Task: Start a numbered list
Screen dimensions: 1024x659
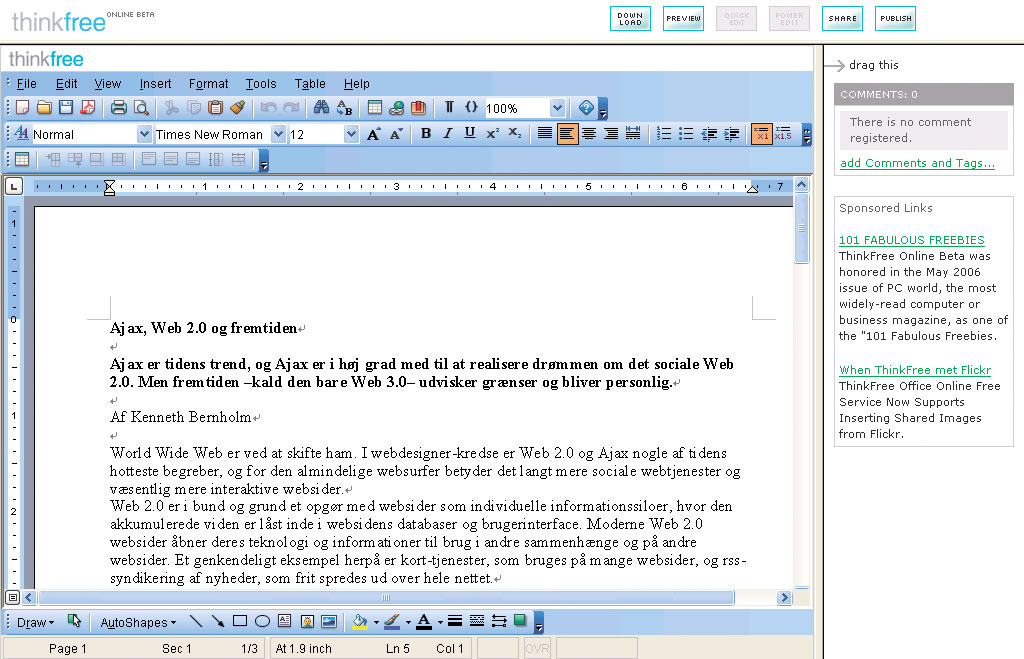Action: pyautogui.click(x=664, y=134)
